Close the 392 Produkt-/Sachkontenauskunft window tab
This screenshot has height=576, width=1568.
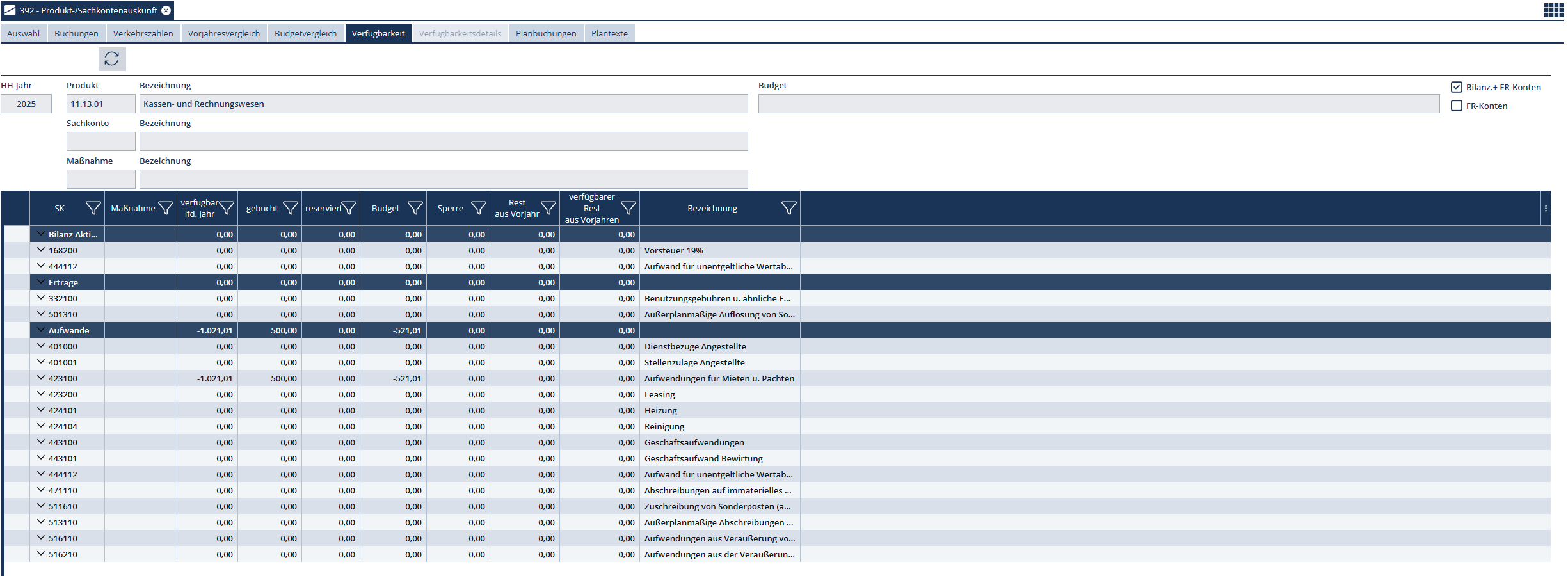point(166,10)
